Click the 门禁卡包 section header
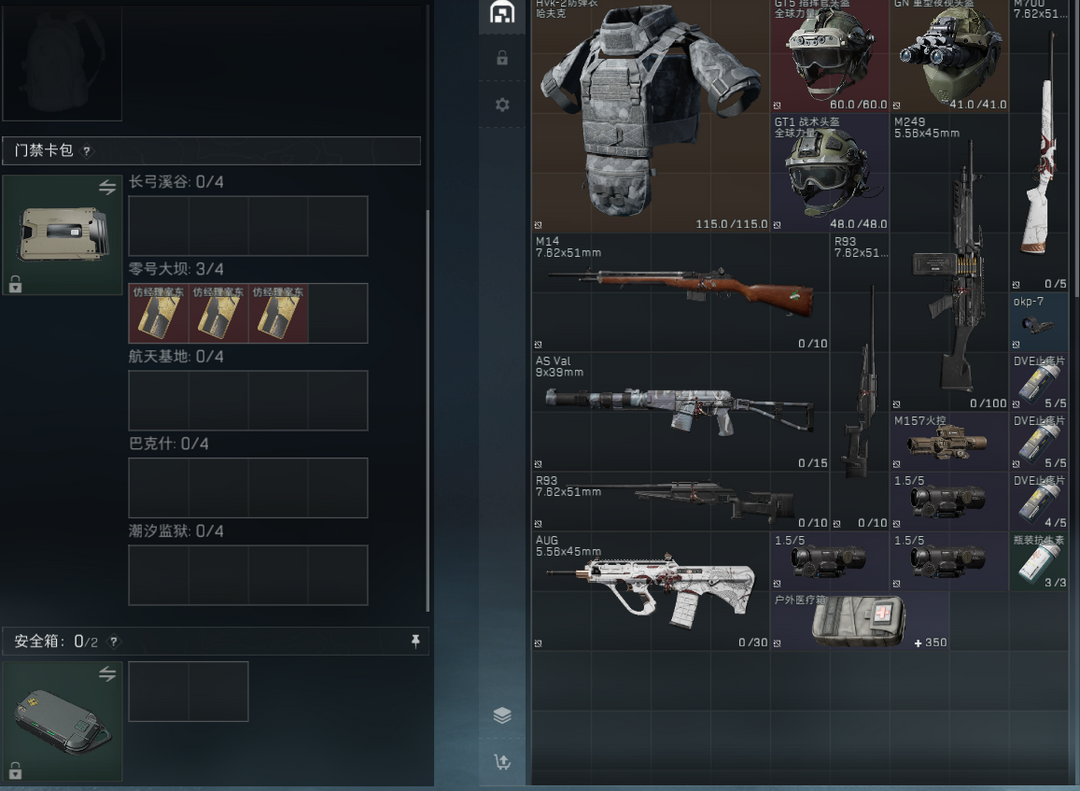Image resolution: width=1080 pixels, height=791 pixels. [211, 151]
